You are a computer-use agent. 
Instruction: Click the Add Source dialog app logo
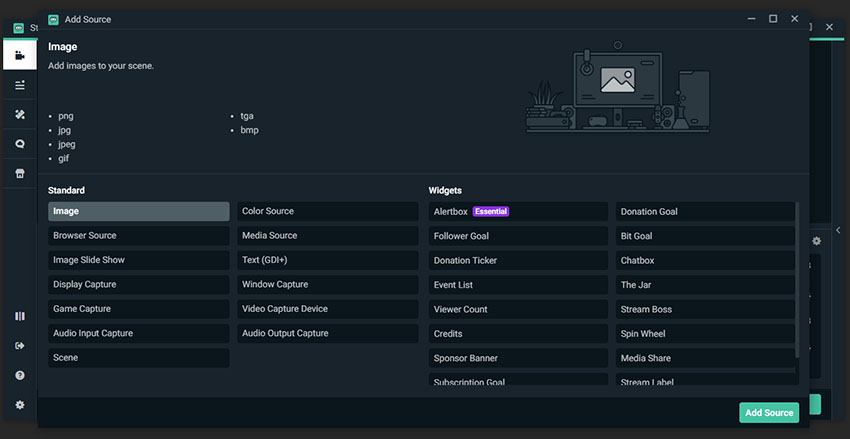point(53,20)
